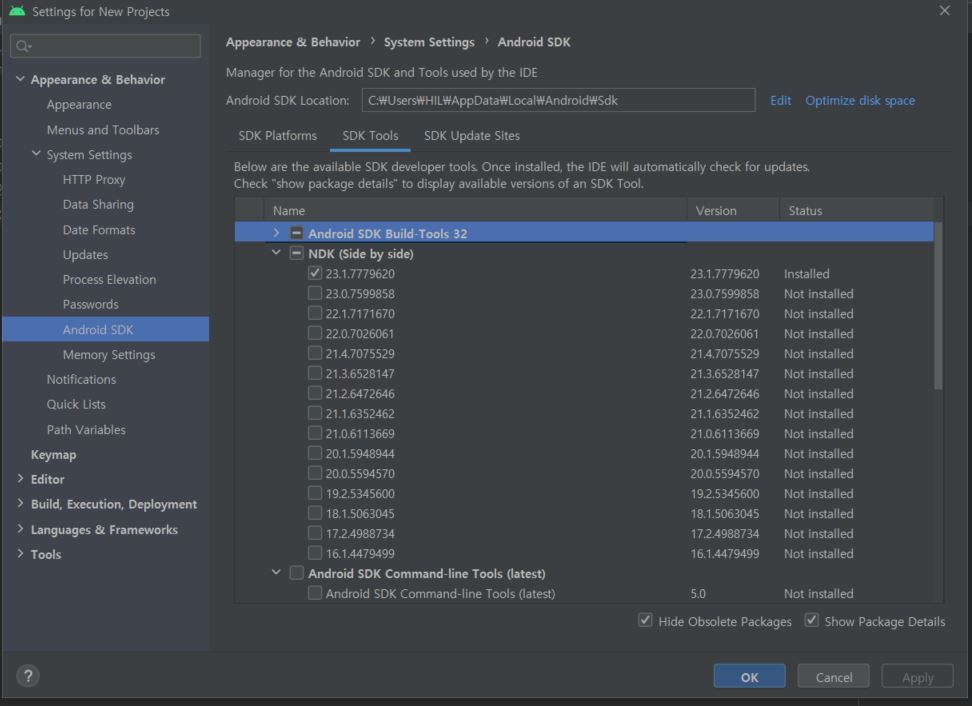Click the Name column header

click(476, 211)
